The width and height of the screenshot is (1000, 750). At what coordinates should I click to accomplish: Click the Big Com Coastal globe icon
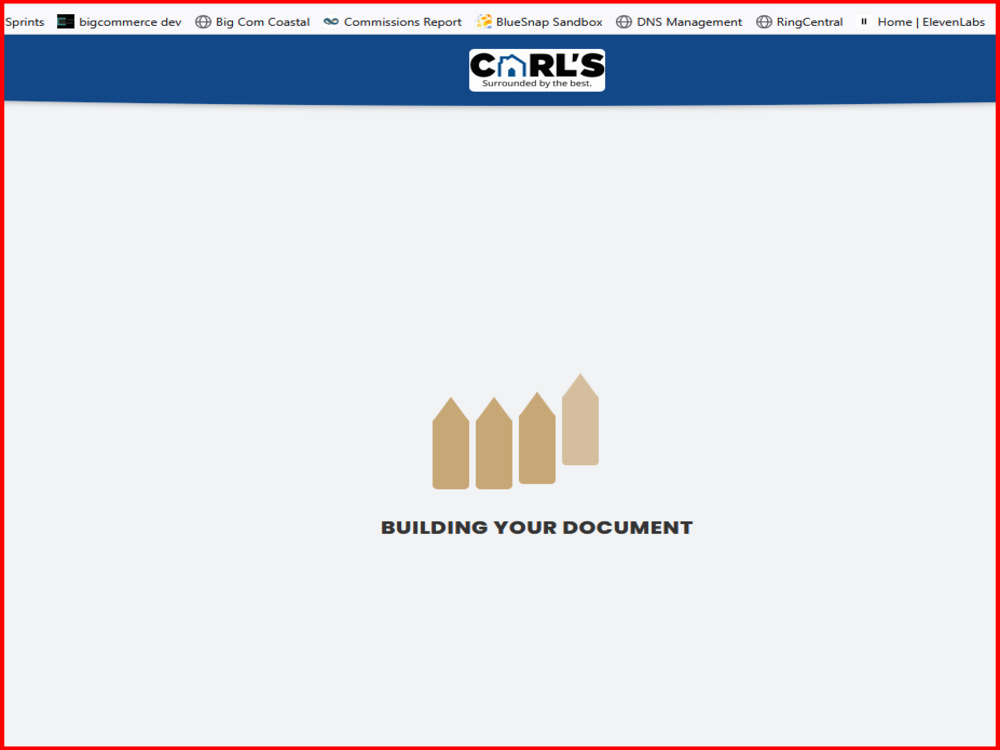point(203,22)
